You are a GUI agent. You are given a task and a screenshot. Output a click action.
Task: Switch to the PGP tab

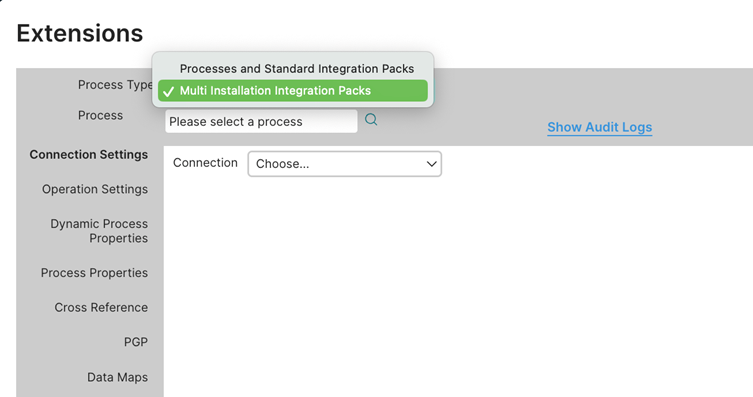pos(136,342)
